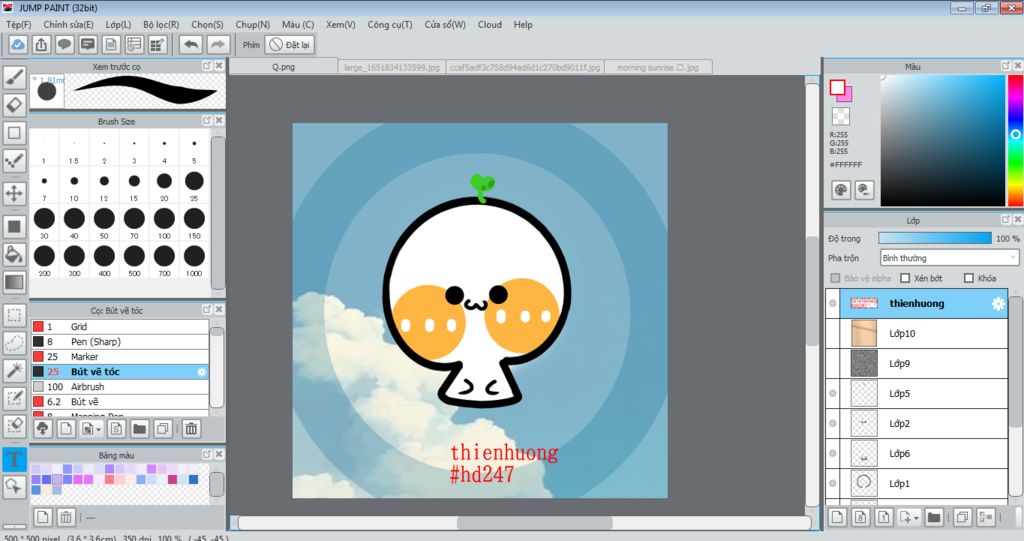
Task: Toggle visibility of Lớp9 layer
Action: (x=833, y=363)
